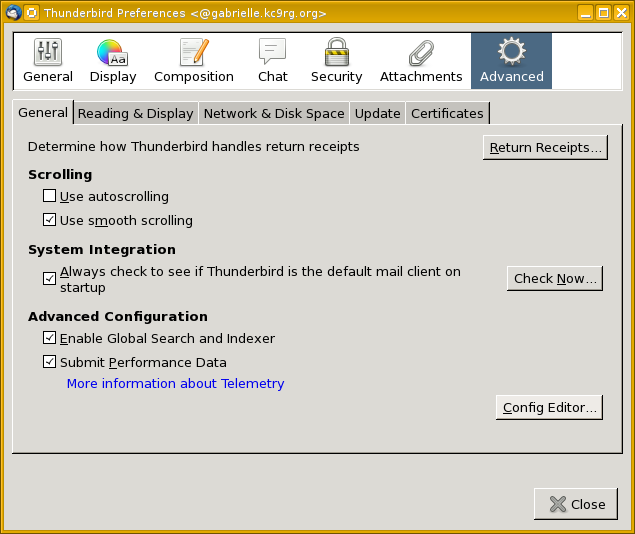Toggle the always check default mail client checkbox
The width and height of the screenshot is (635, 534).
[x=49, y=279]
